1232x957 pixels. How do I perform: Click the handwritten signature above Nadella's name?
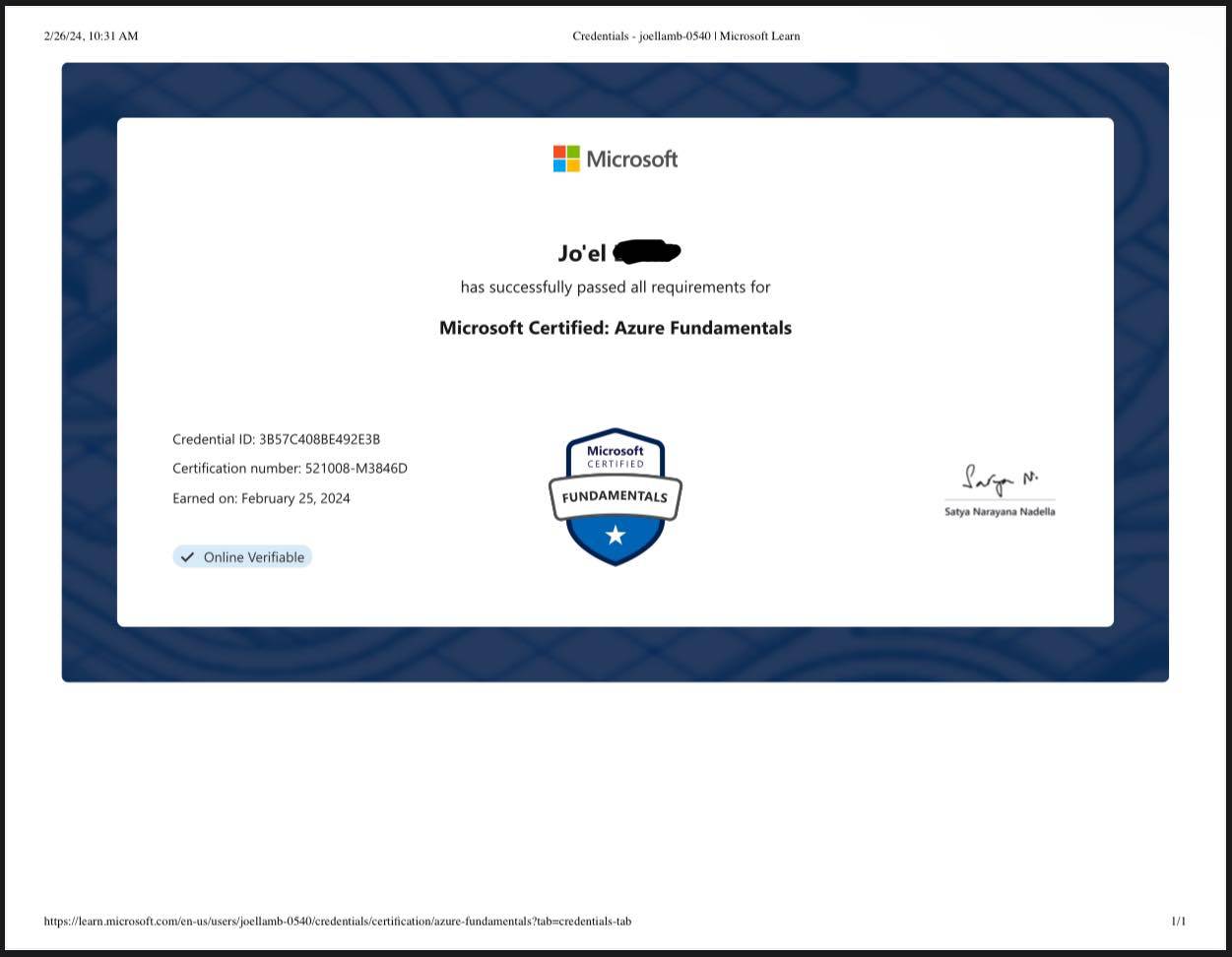1000,480
